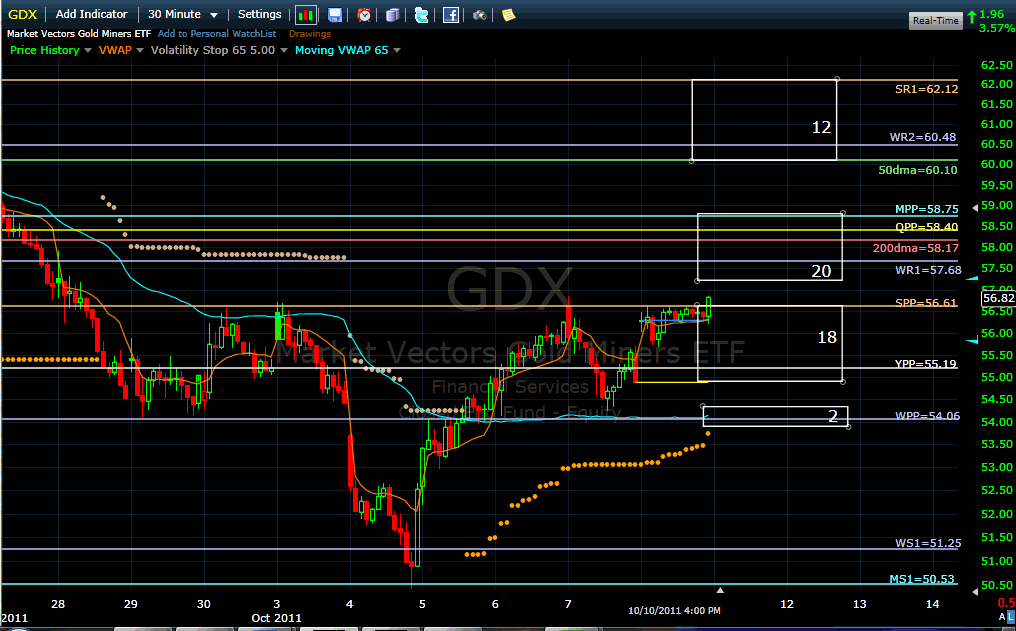
Task: Open the Add Indicator menu
Action: pyautogui.click(x=91, y=14)
